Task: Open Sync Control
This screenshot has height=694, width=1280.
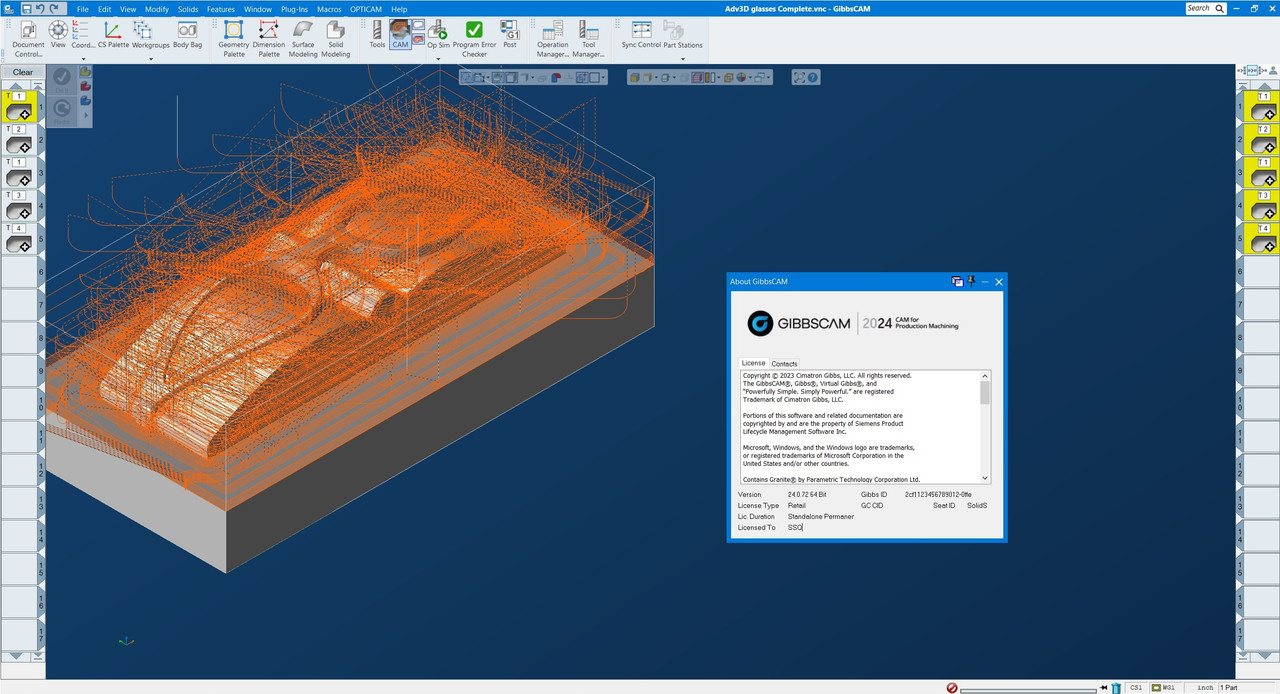Action: tap(641, 35)
